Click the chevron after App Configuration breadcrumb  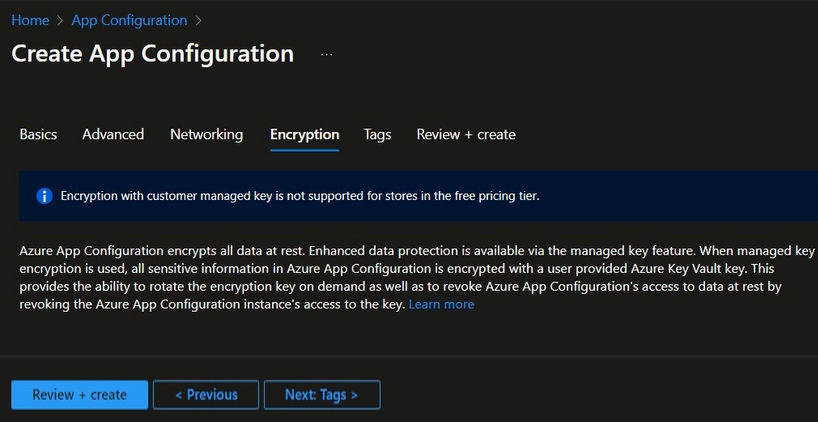point(198,21)
